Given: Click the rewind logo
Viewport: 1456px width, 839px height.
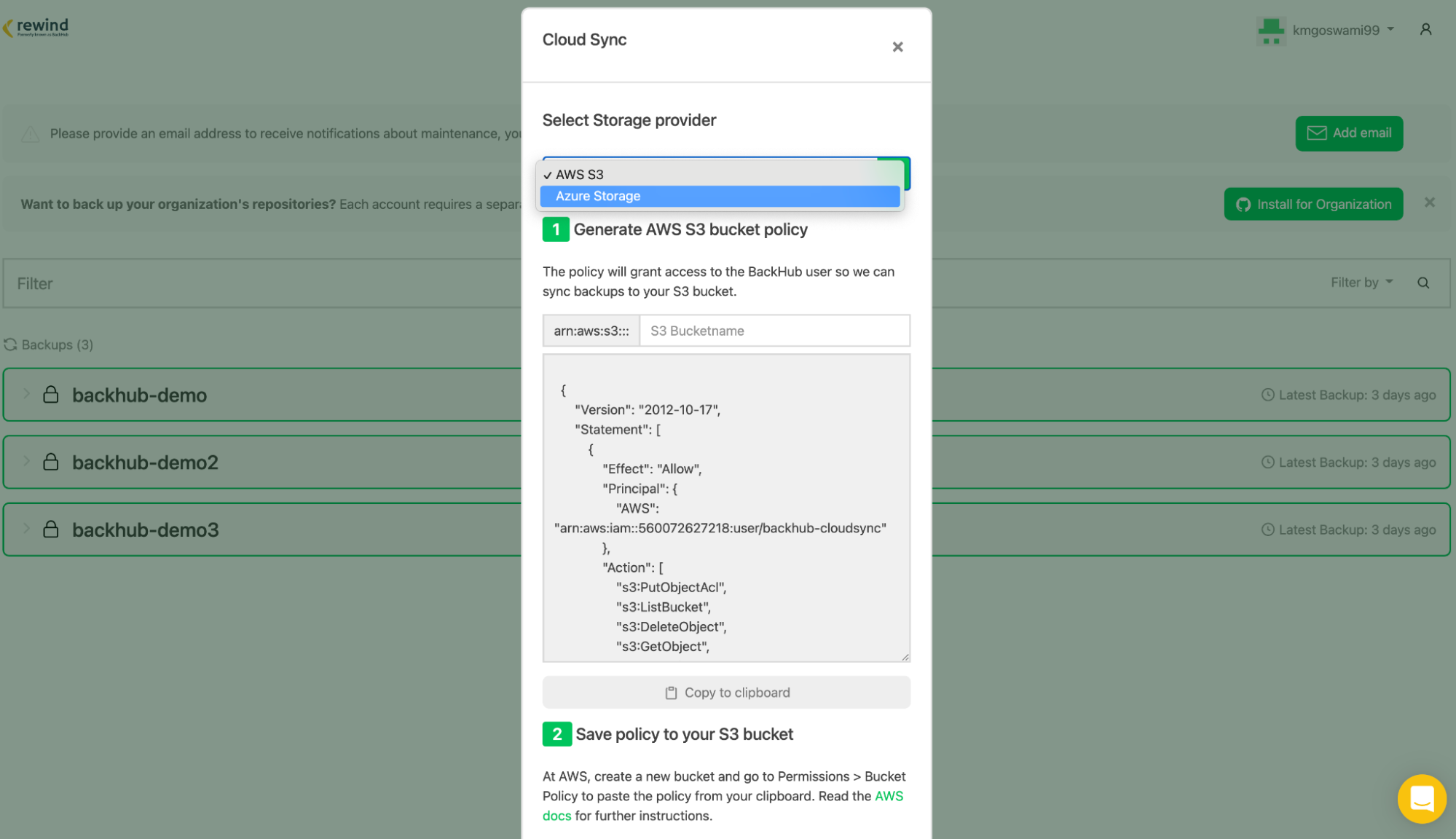Looking at the screenshot, I should (36, 28).
